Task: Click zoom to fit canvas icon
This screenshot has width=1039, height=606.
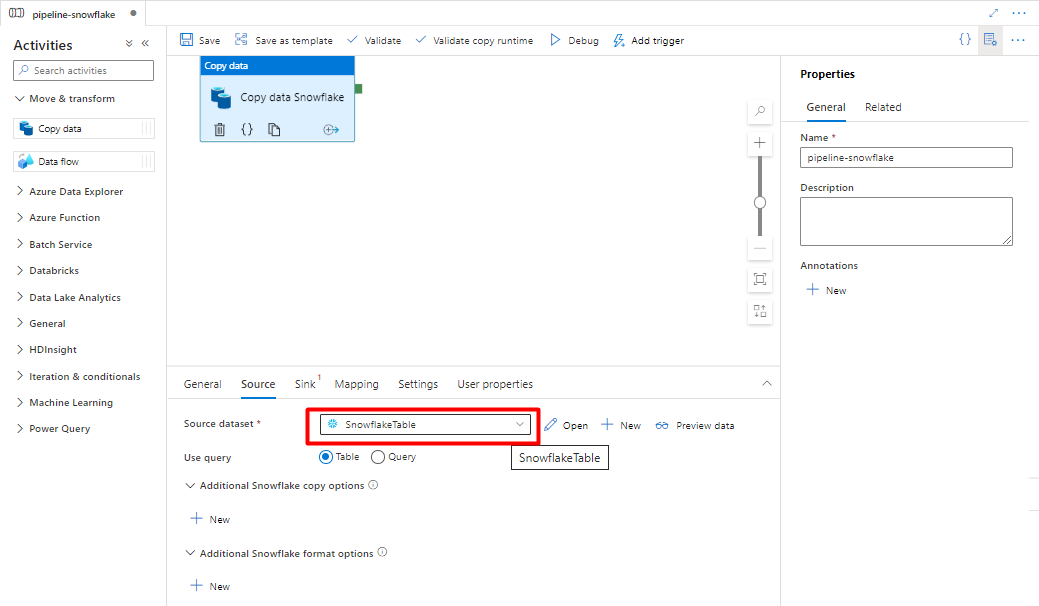Action: 760,279
